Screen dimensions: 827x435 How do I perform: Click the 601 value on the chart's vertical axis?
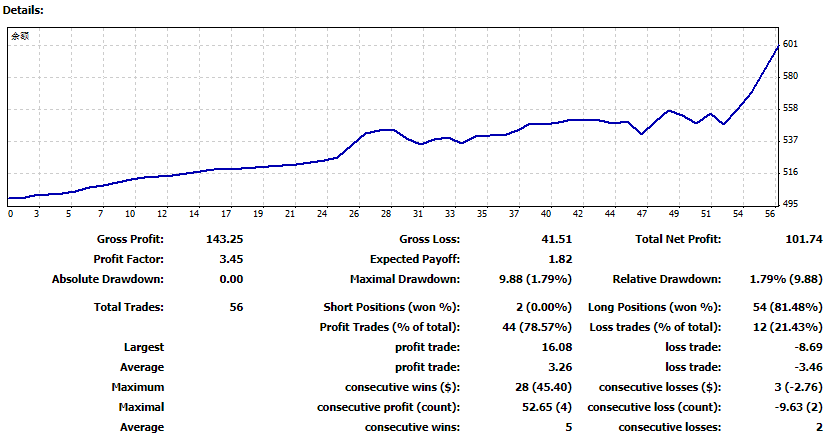tap(790, 44)
